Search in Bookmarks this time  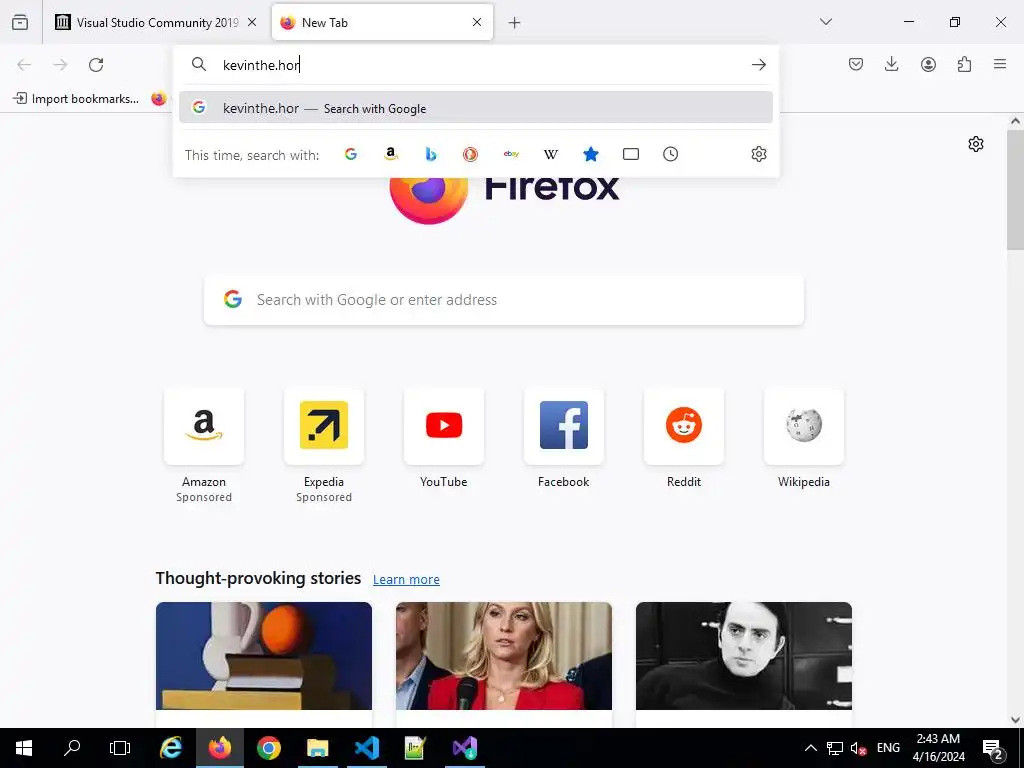click(x=590, y=154)
